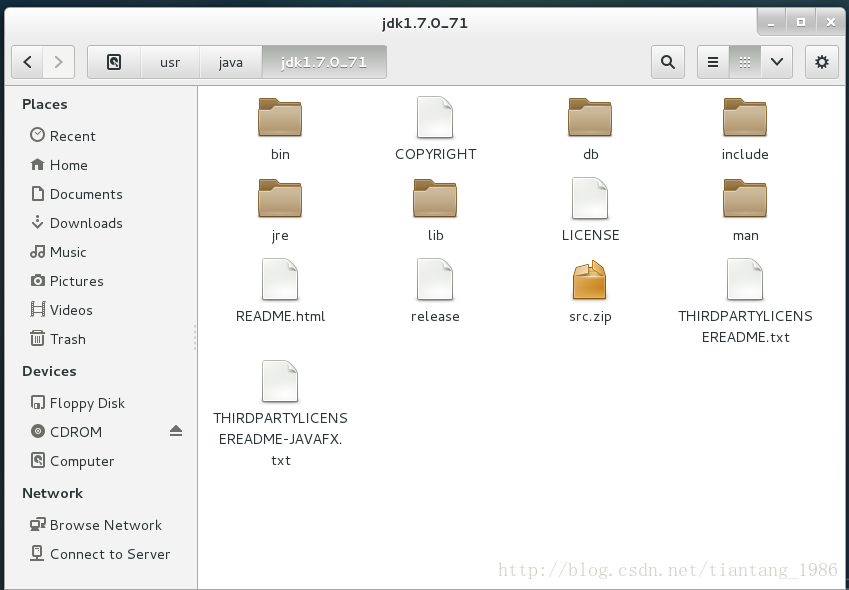This screenshot has width=849, height=590.
Task: Select the README.html file icon
Action: (x=280, y=279)
